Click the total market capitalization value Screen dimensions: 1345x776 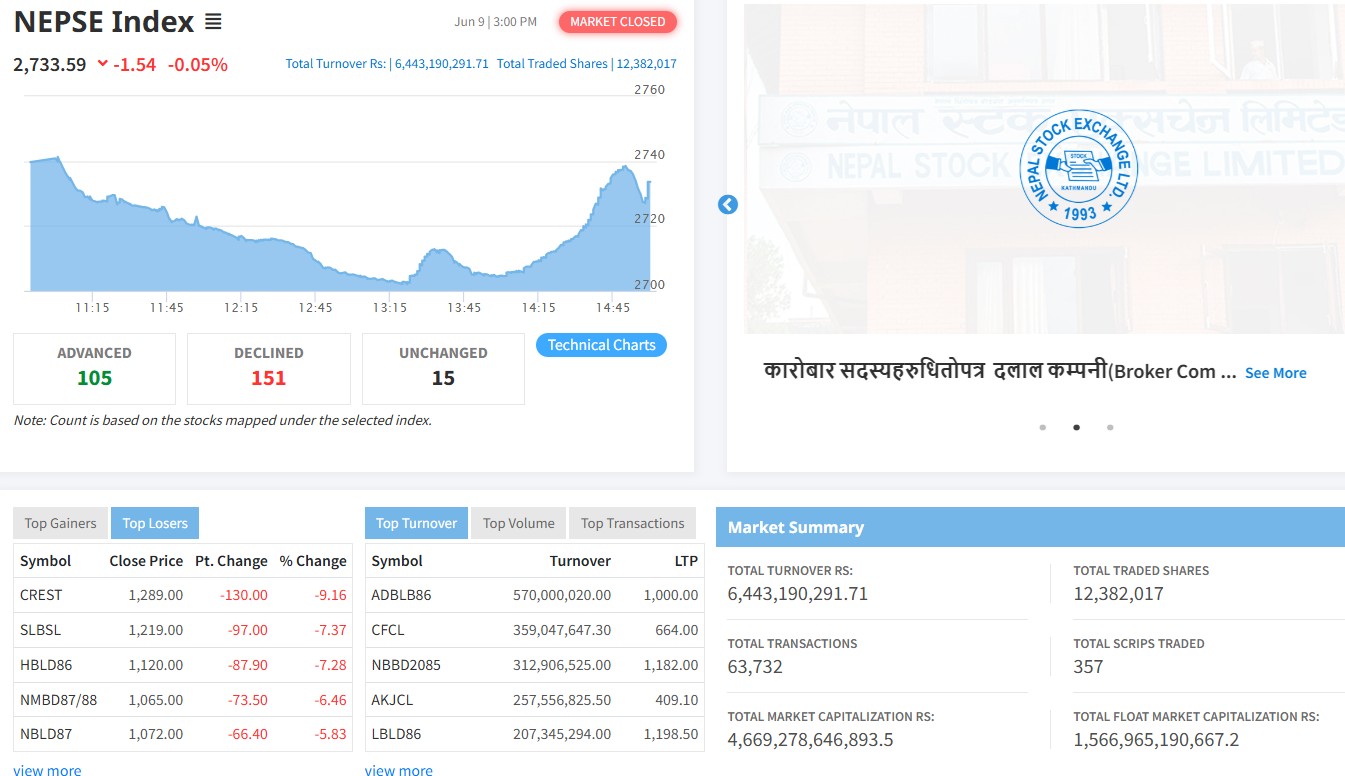tap(810, 740)
